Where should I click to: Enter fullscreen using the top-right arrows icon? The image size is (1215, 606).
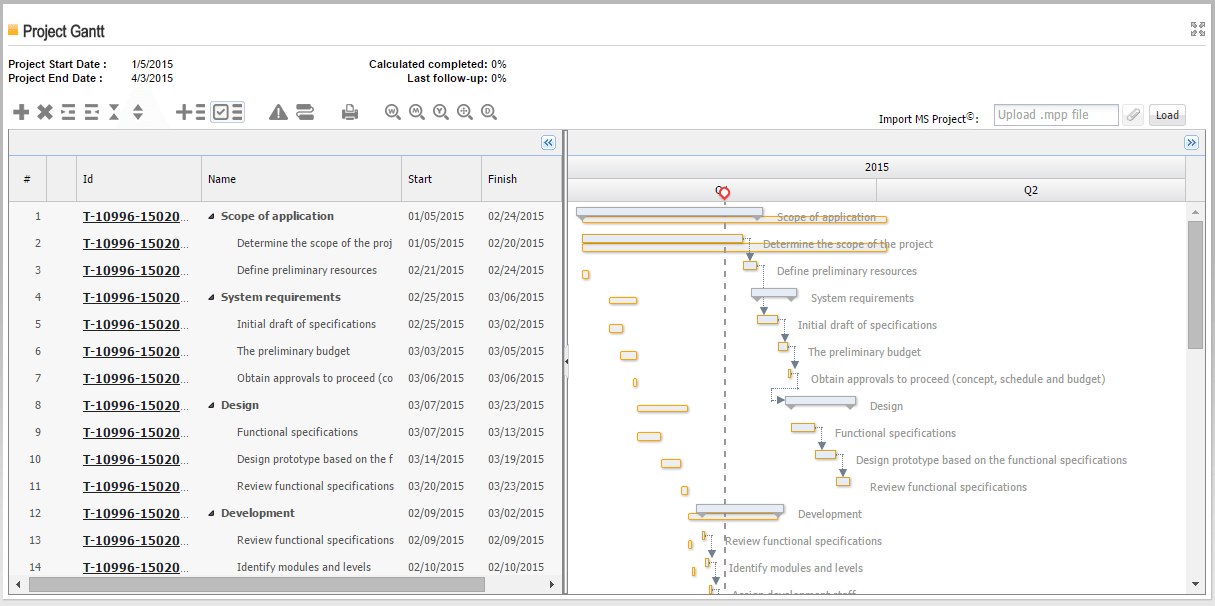[x=1197, y=27]
